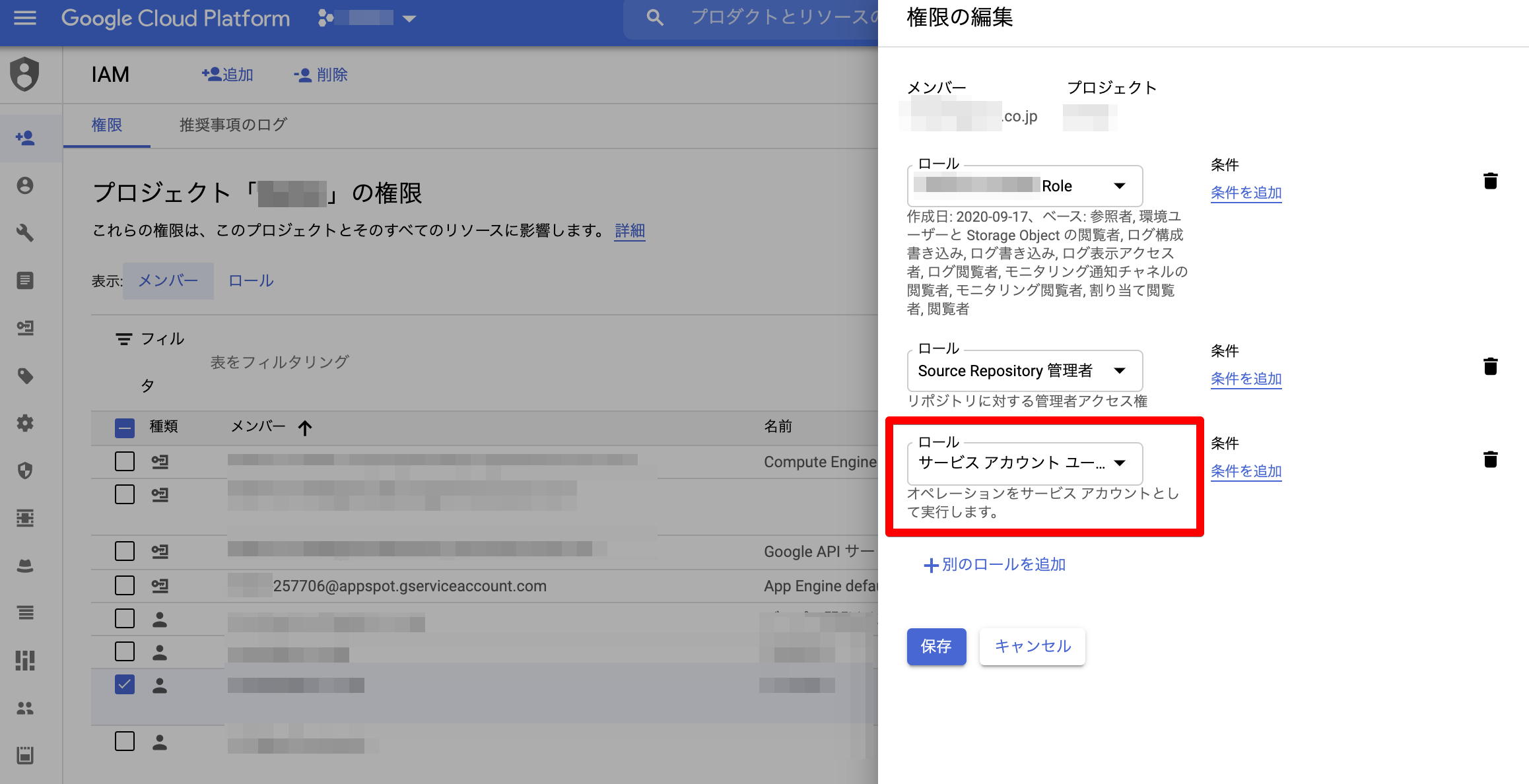Screen dimensions: 1529x784
Task: Check the first user member row checkbox
Action: 125,618
